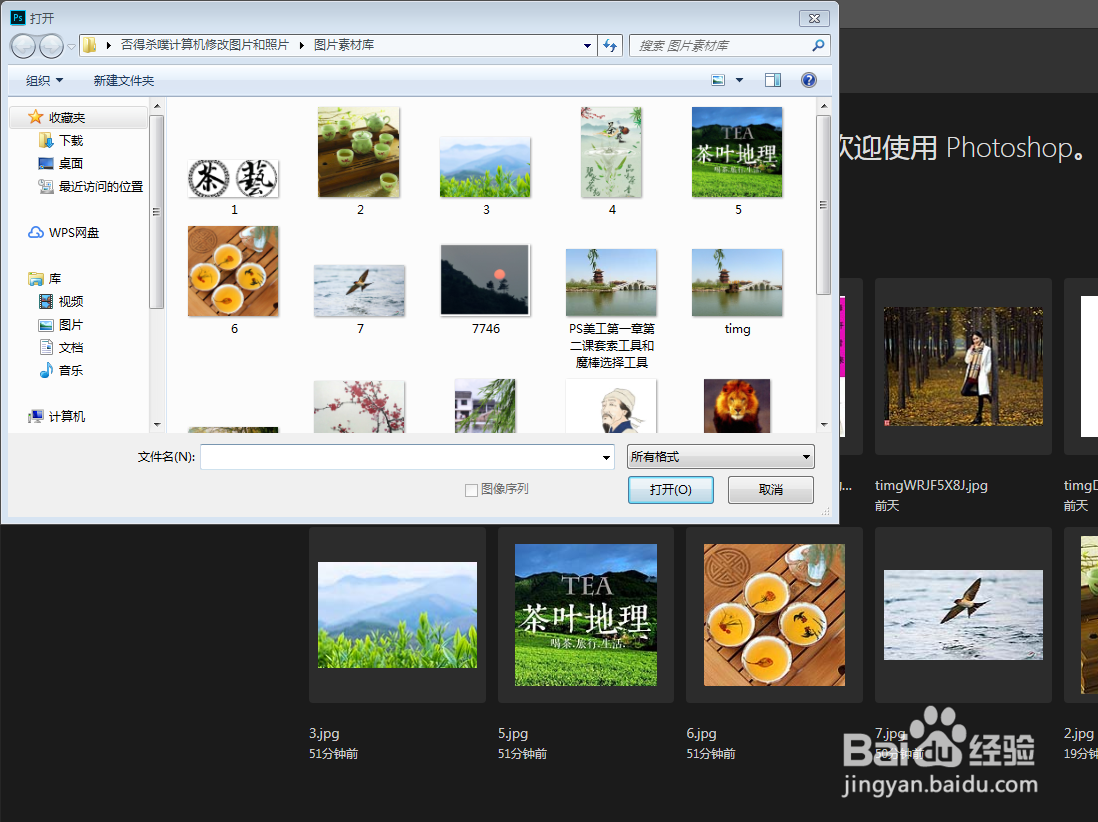Open the blue help question icon
This screenshot has width=1098, height=822.
pyautogui.click(x=809, y=81)
